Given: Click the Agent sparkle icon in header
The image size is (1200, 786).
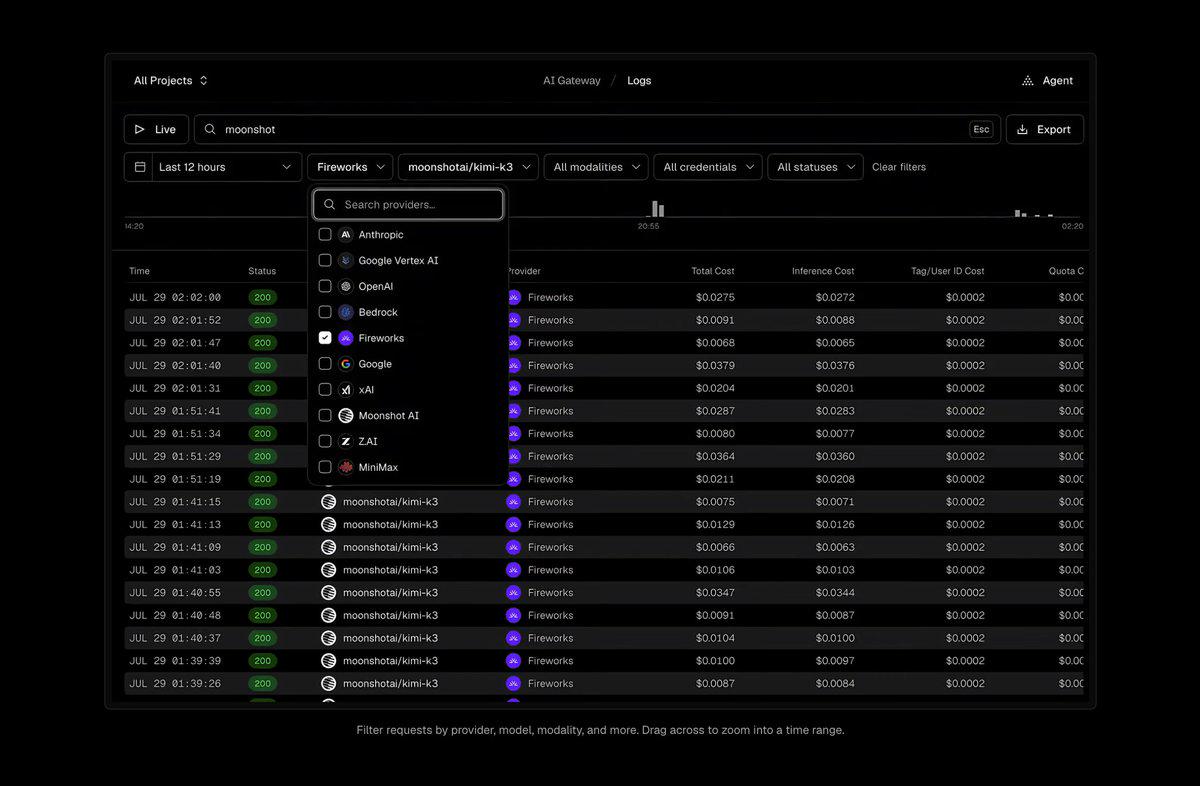Looking at the screenshot, I should click(x=1028, y=81).
